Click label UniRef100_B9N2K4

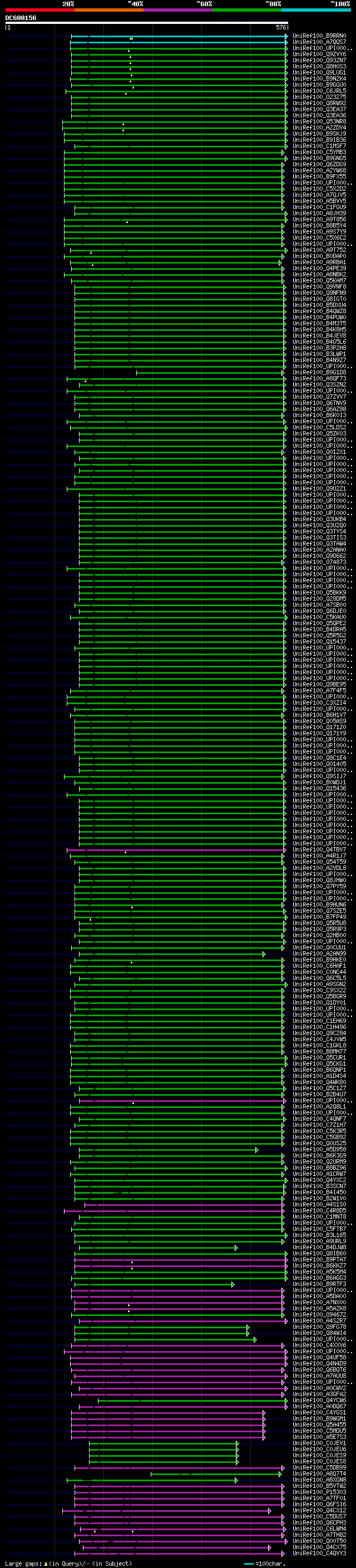319,78
